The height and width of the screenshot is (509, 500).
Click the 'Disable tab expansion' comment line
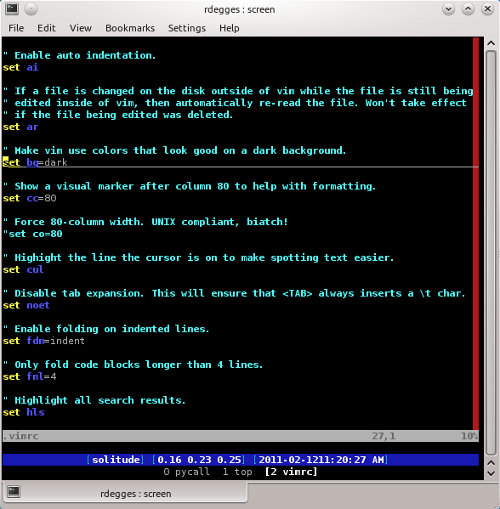[x=234, y=293]
